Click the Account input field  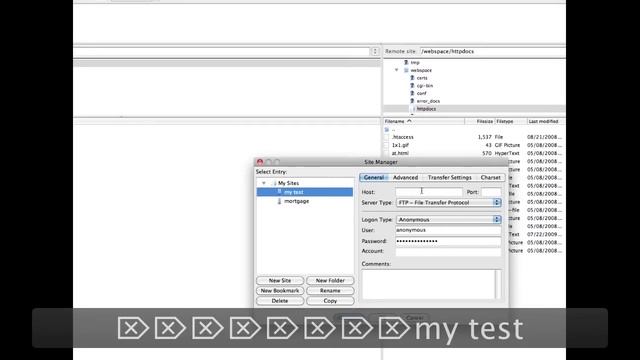tap(448, 251)
